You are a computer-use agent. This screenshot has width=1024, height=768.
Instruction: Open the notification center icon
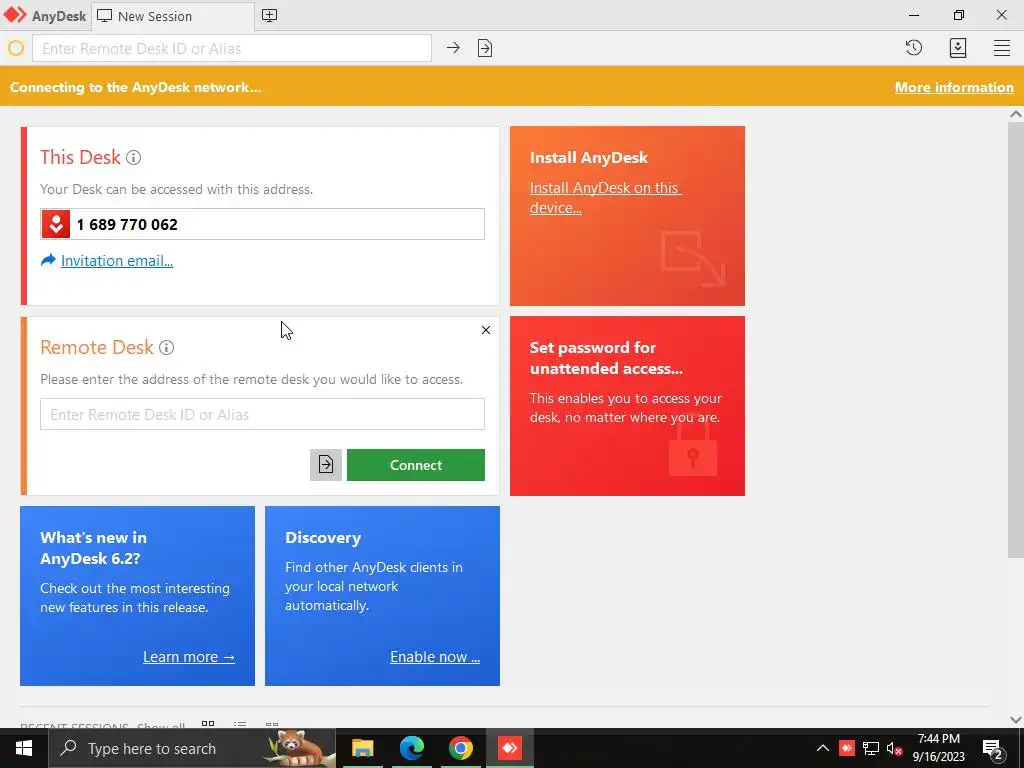[x=993, y=750]
